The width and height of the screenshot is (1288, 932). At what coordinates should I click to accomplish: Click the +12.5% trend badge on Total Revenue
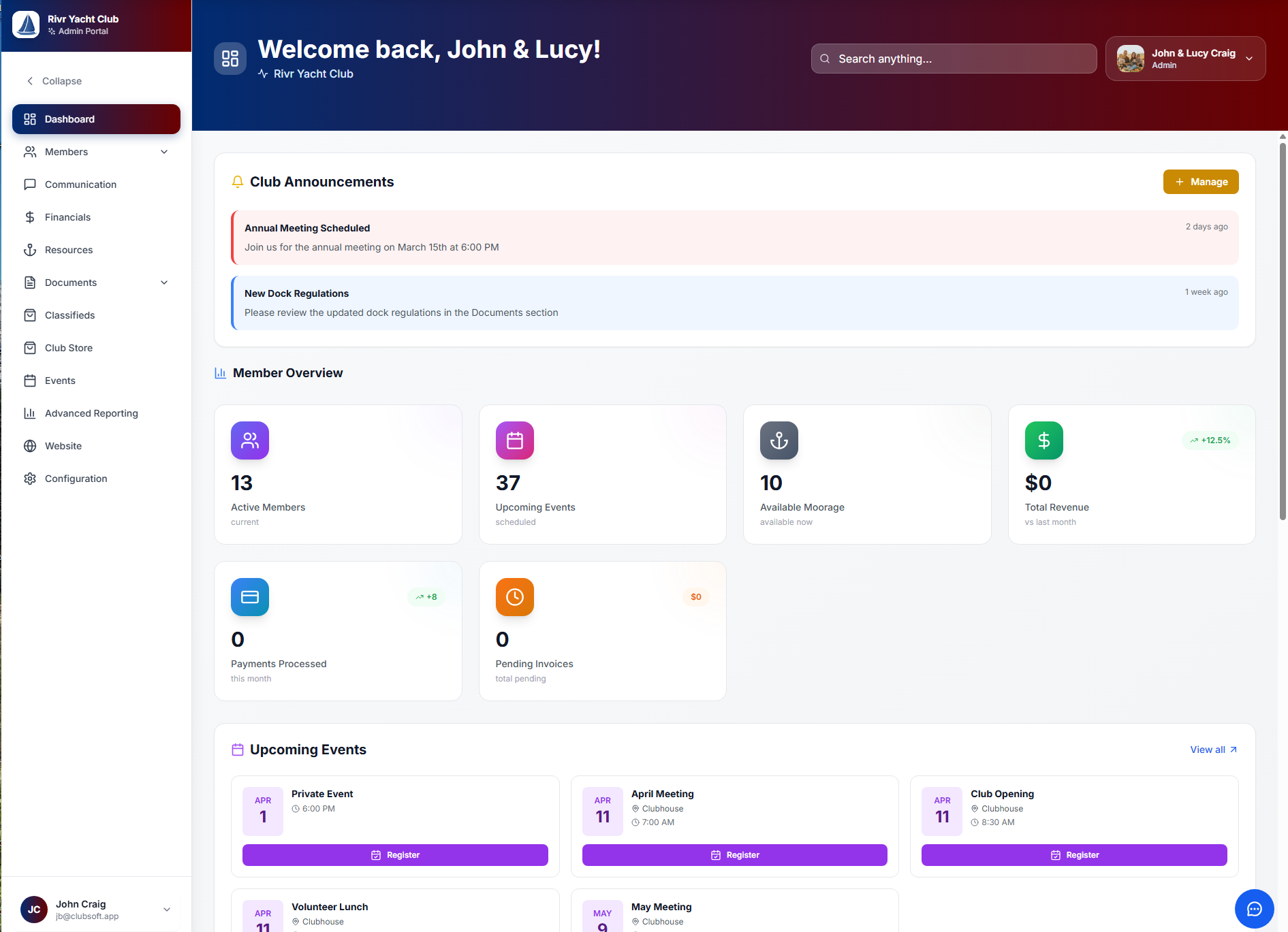pos(1210,440)
